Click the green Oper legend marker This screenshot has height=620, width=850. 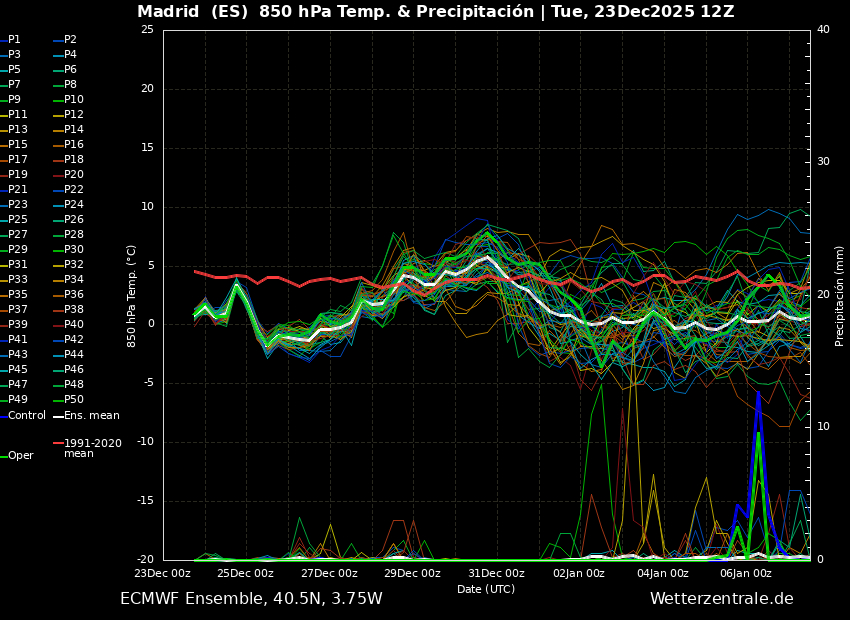6,454
